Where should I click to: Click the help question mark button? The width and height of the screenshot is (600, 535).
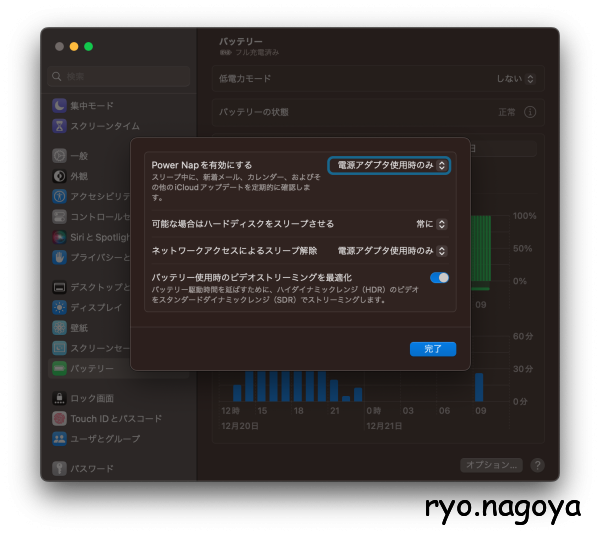click(x=537, y=465)
